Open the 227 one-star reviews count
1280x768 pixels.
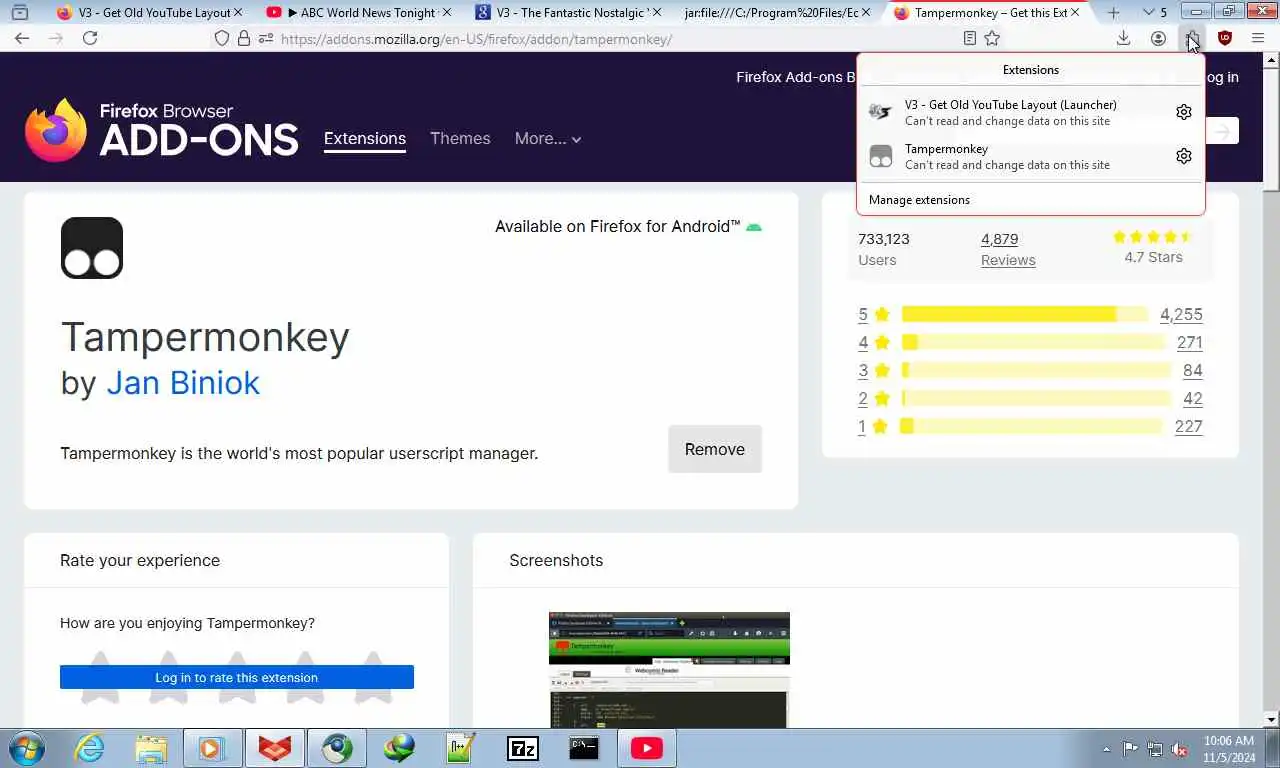1189,426
